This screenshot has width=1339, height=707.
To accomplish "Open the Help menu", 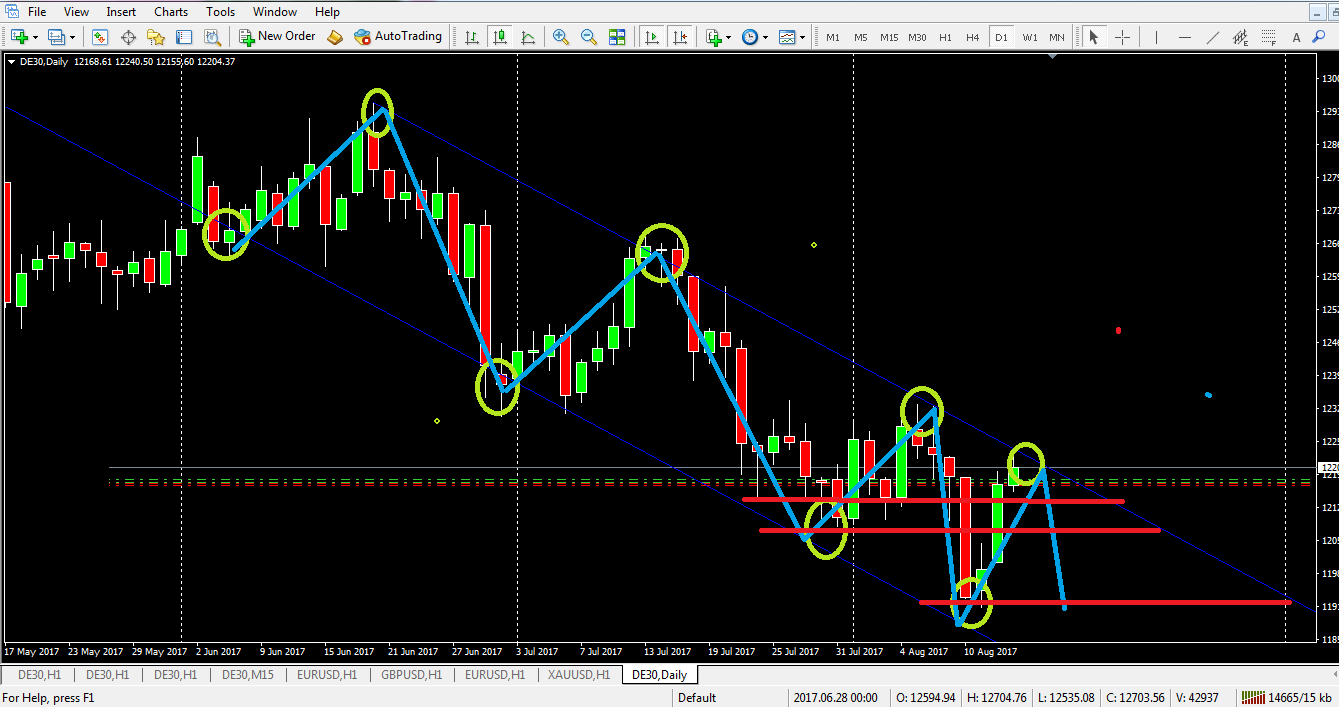I will click(327, 12).
